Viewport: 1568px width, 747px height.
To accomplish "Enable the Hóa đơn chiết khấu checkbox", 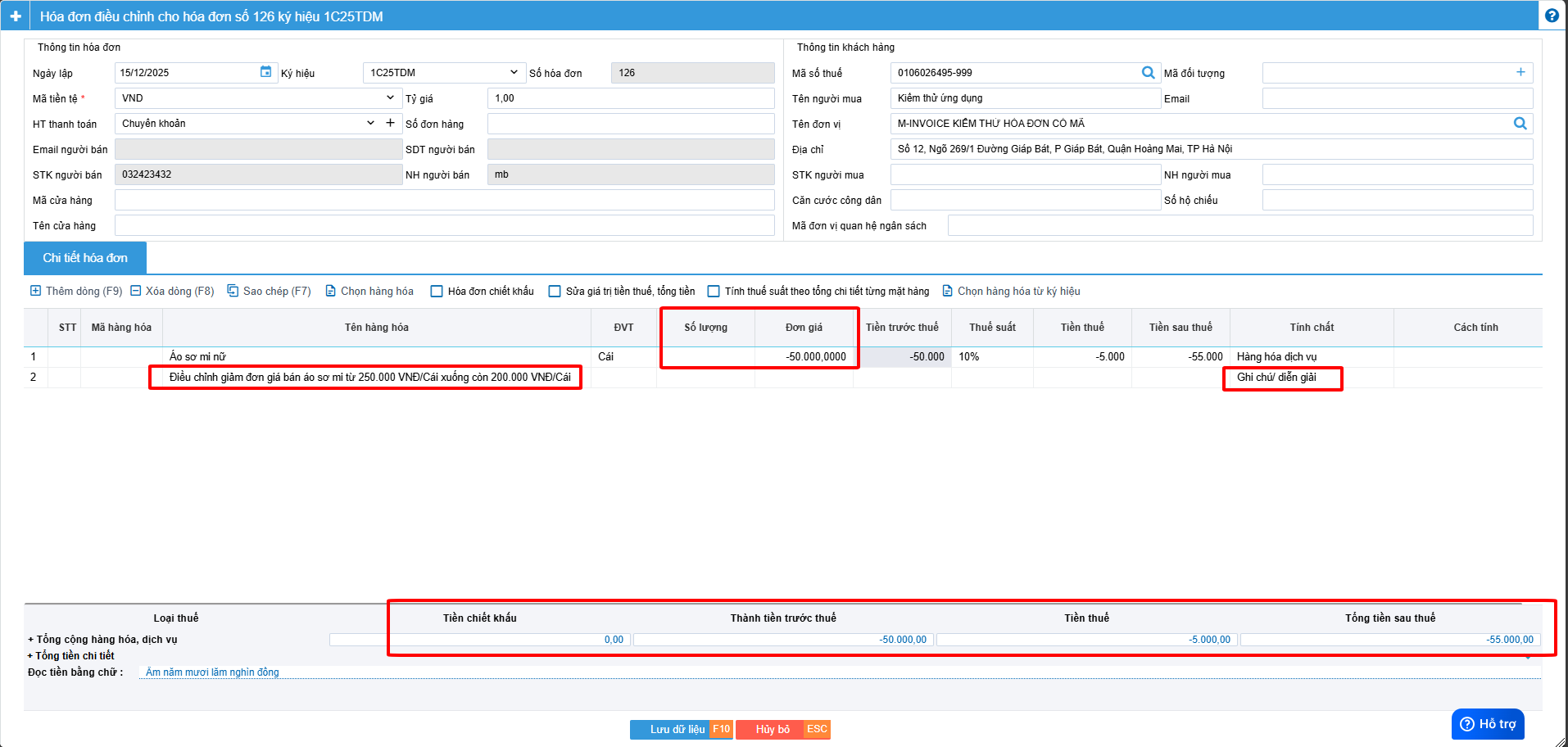I will 437,292.
